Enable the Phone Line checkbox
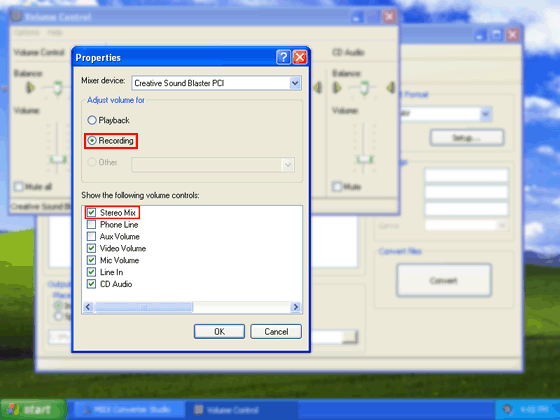 tap(91, 224)
